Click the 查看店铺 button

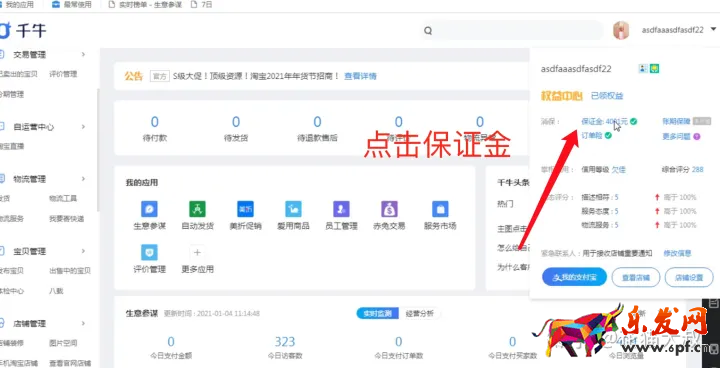[x=636, y=277]
